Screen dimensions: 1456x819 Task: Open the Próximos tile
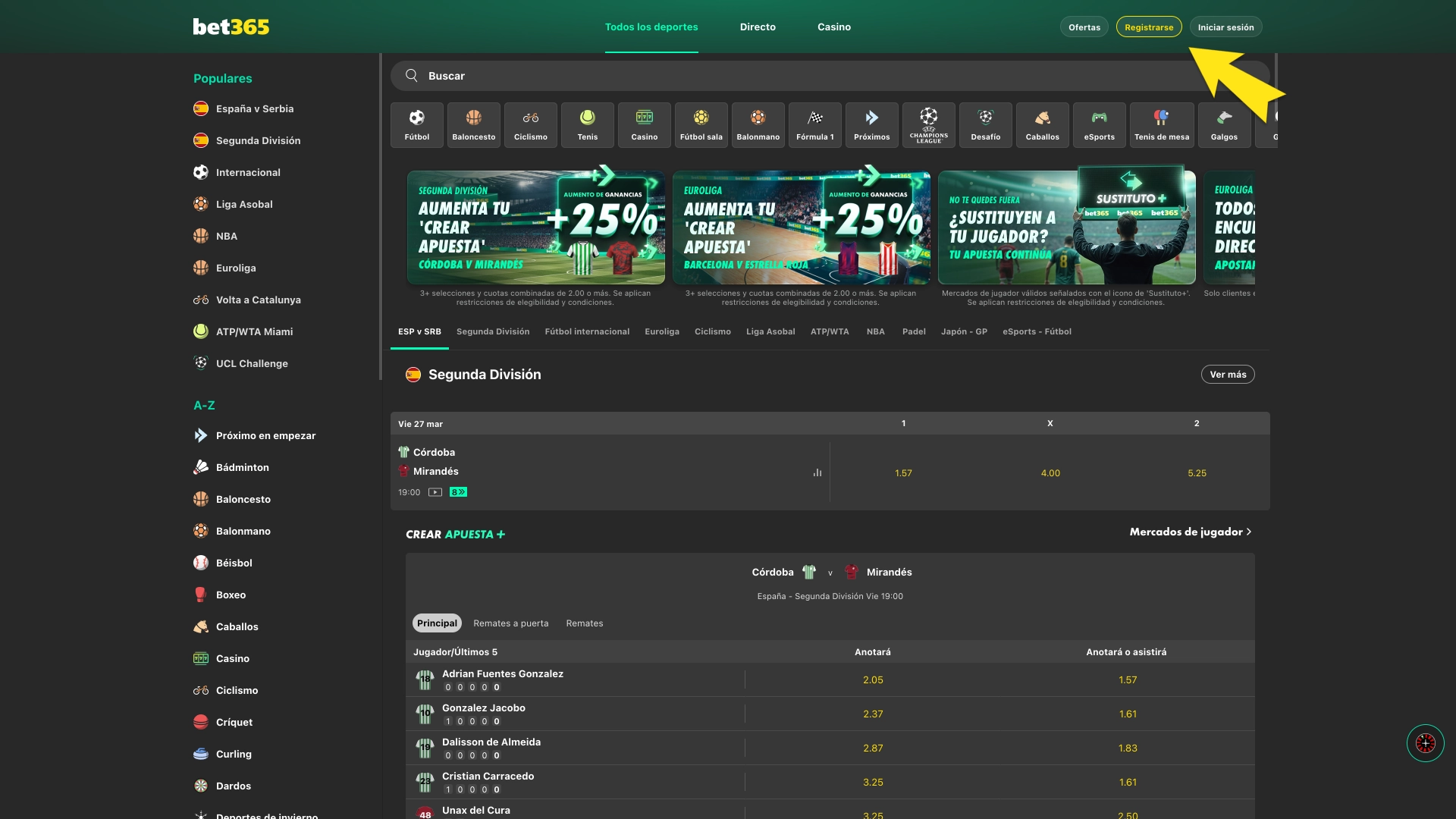coord(871,125)
